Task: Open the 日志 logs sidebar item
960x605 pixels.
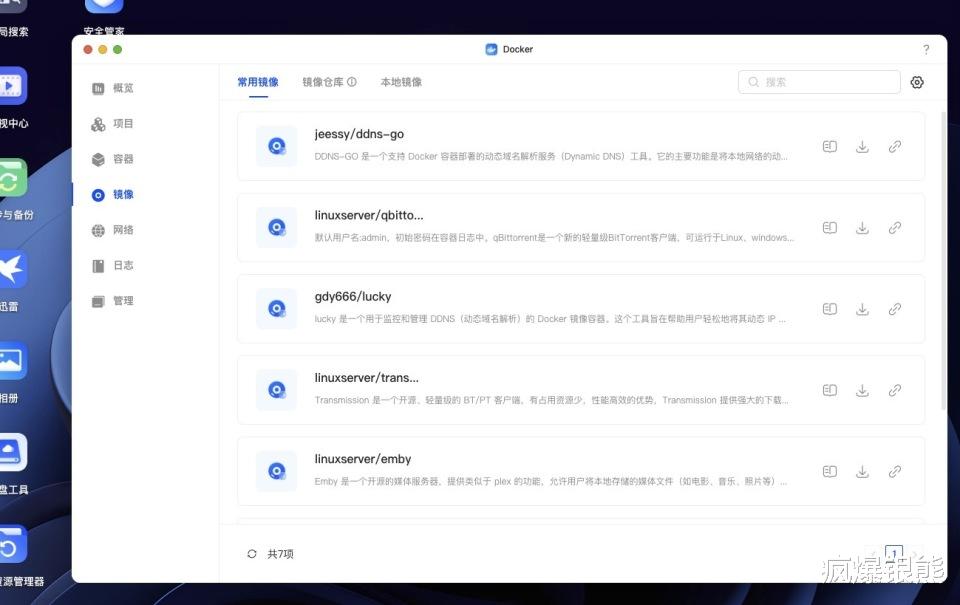Action: pyautogui.click(x=113, y=266)
